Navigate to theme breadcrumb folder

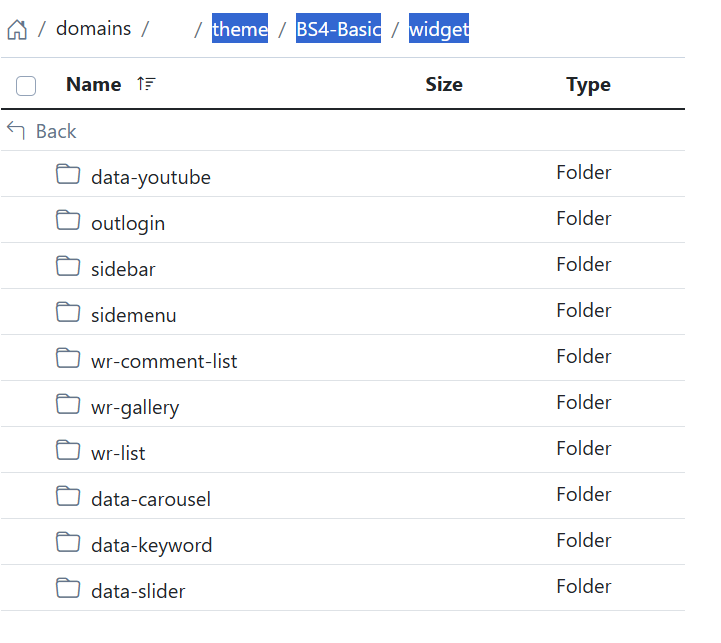coord(240,30)
